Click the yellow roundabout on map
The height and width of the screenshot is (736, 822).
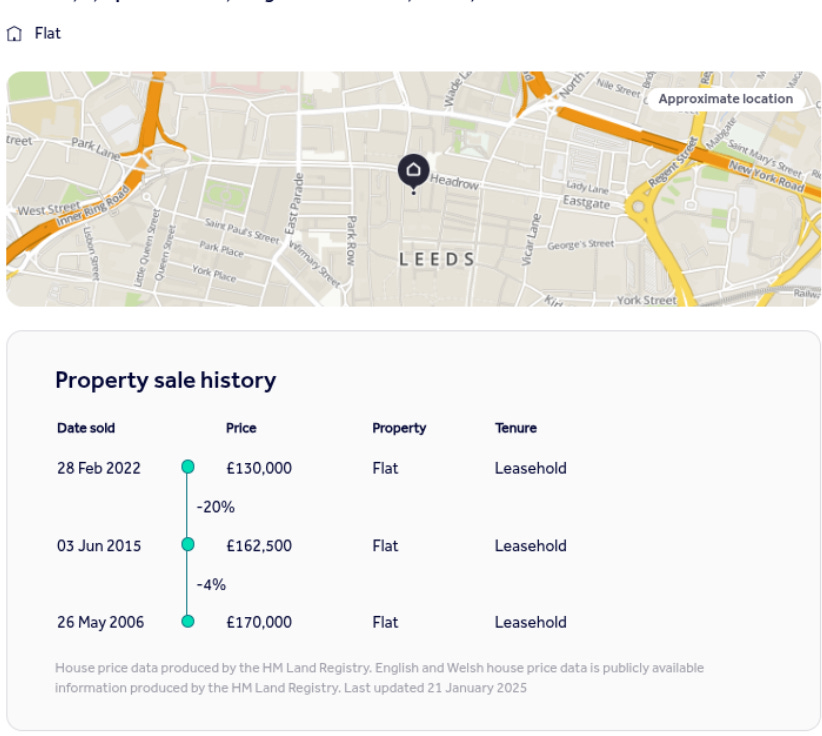(638, 206)
